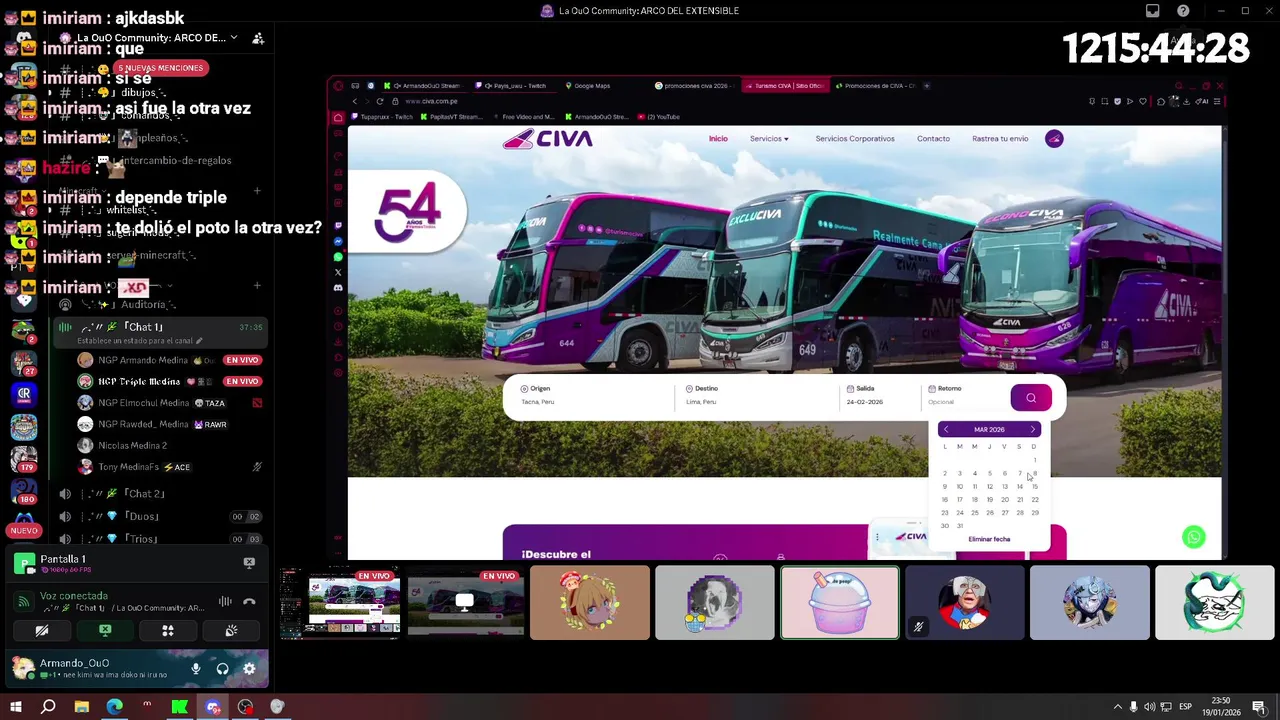Open second EN VIVO stream thumbnail

[465, 602]
